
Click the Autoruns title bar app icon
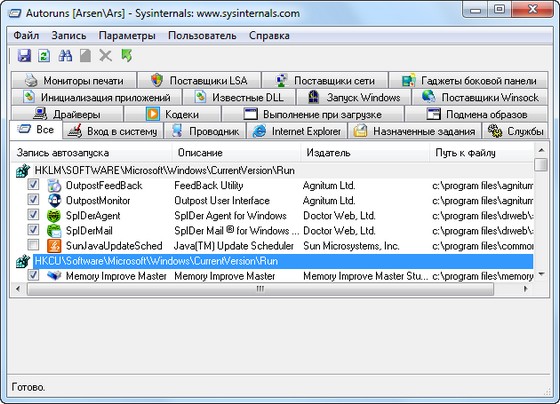[x=15, y=13]
